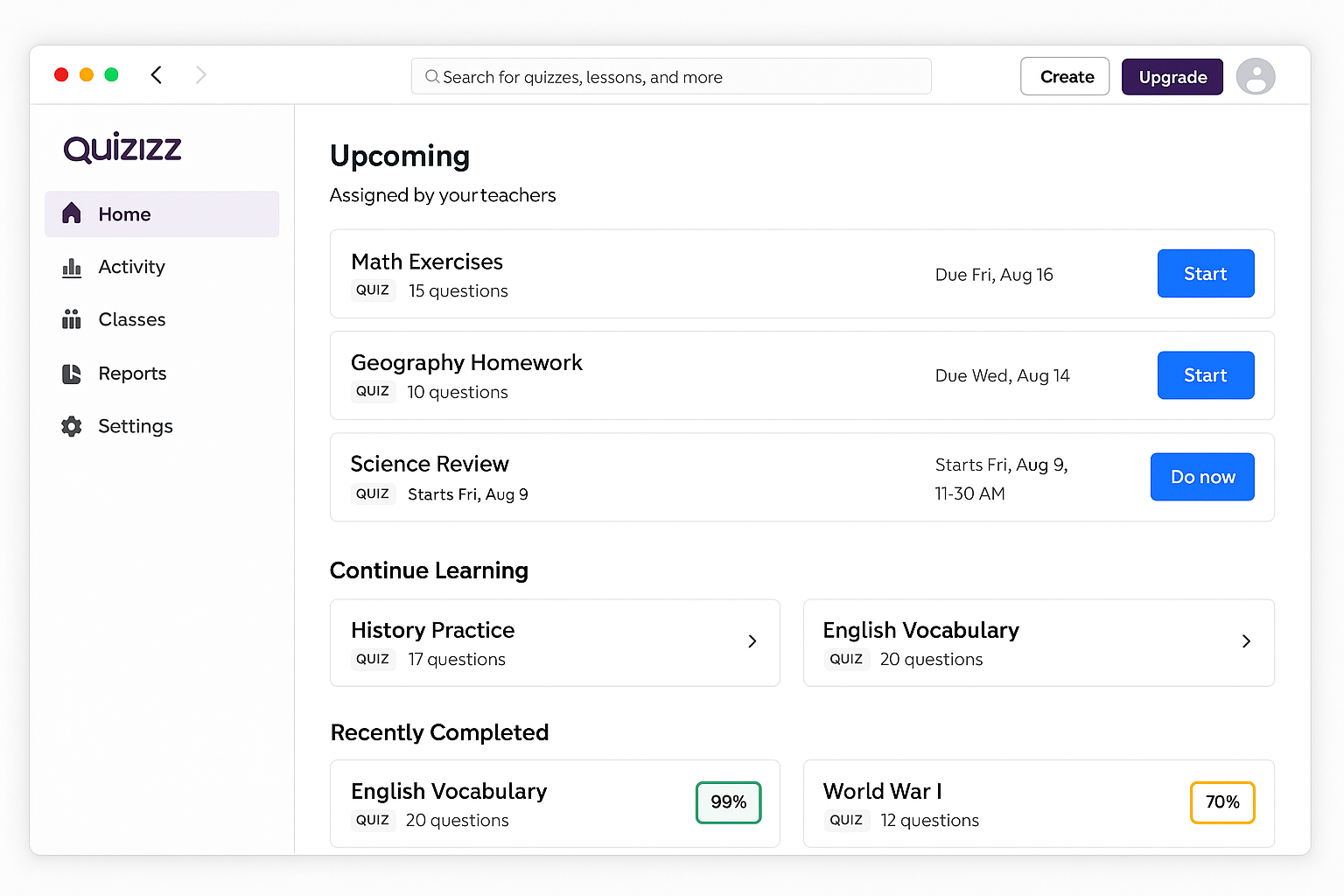Image resolution: width=1344 pixels, height=896 pixels.
Task: Click the Classes people icon
Action: (72, 319)
